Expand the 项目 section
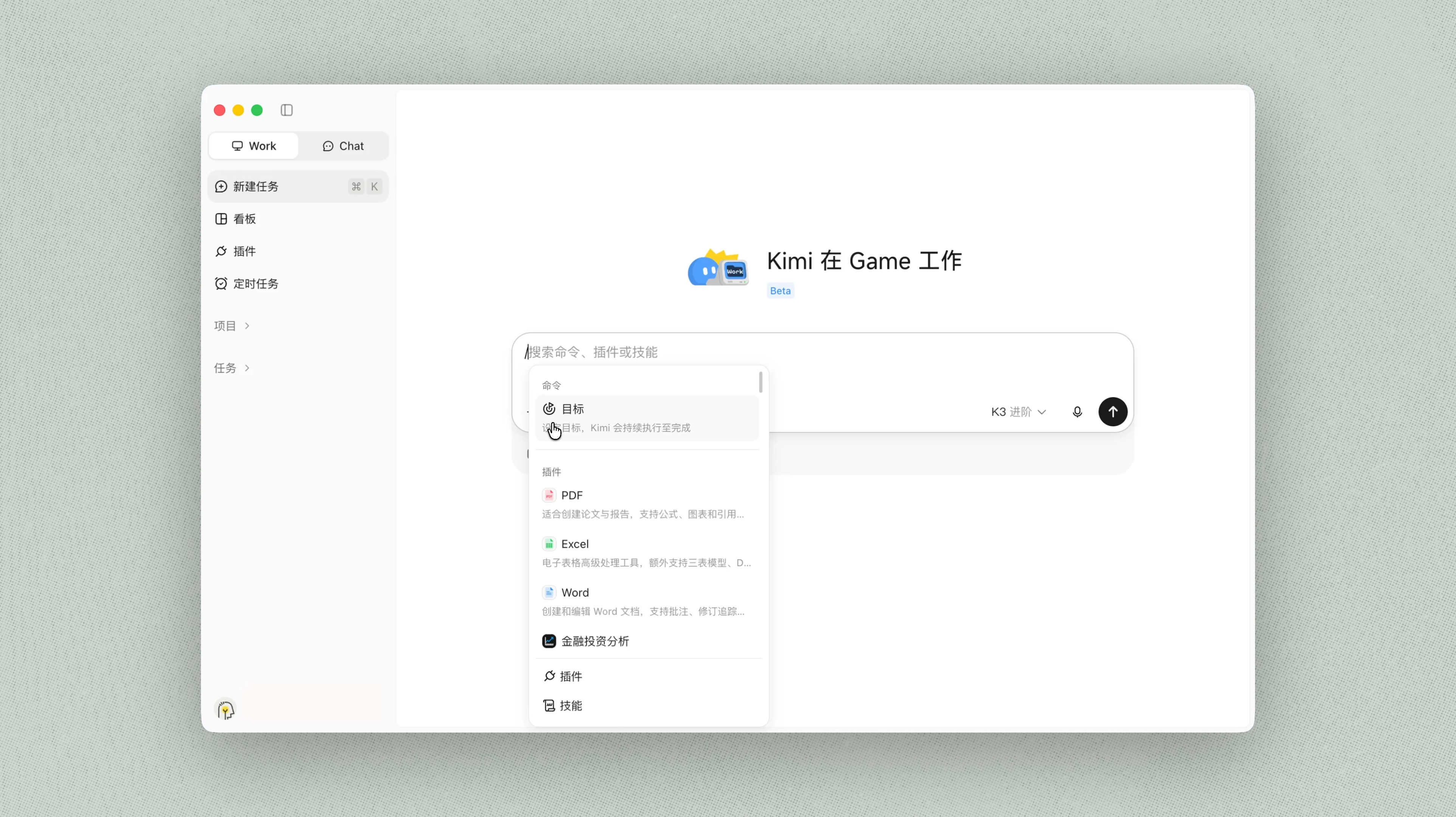 (x=232, y=325)
